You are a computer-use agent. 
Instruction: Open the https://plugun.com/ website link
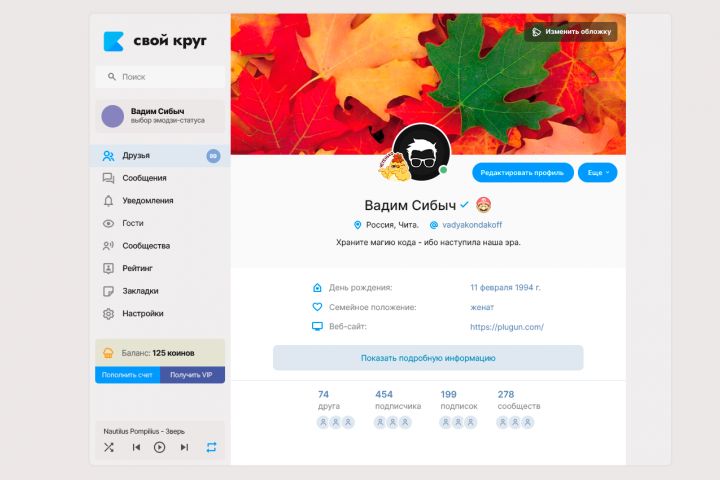click(x=506, y=327)
